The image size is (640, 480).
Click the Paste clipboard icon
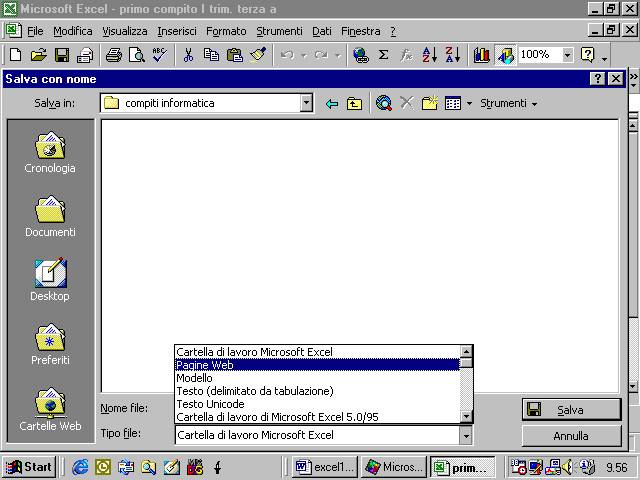(235, 55)
